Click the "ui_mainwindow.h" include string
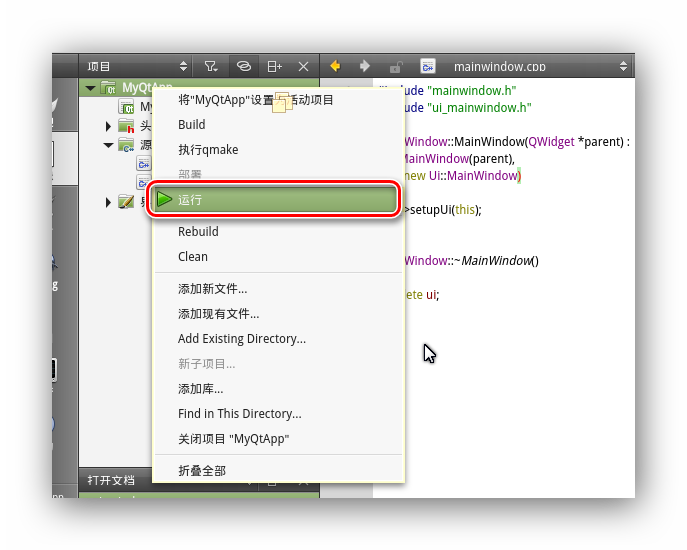Image resolution: width=687 pixels, height=550 pixels. (x=479, y=108)
